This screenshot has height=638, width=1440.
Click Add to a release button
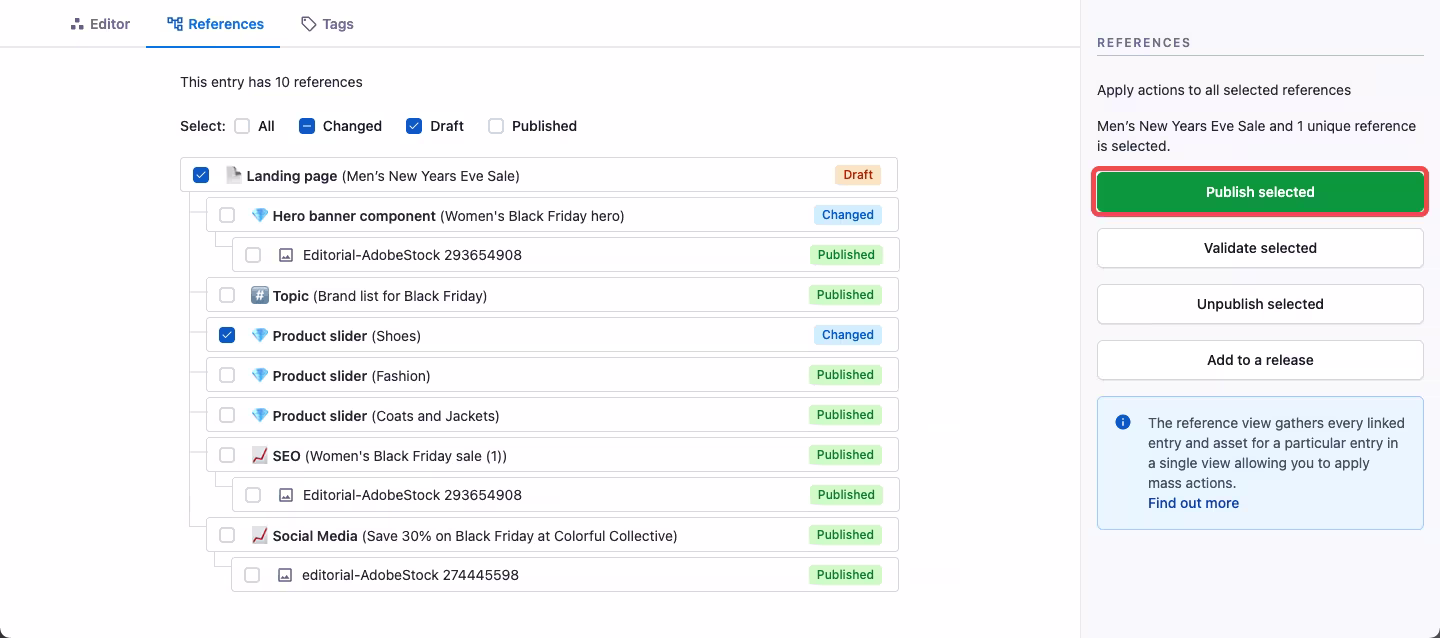click(1260, 360)
